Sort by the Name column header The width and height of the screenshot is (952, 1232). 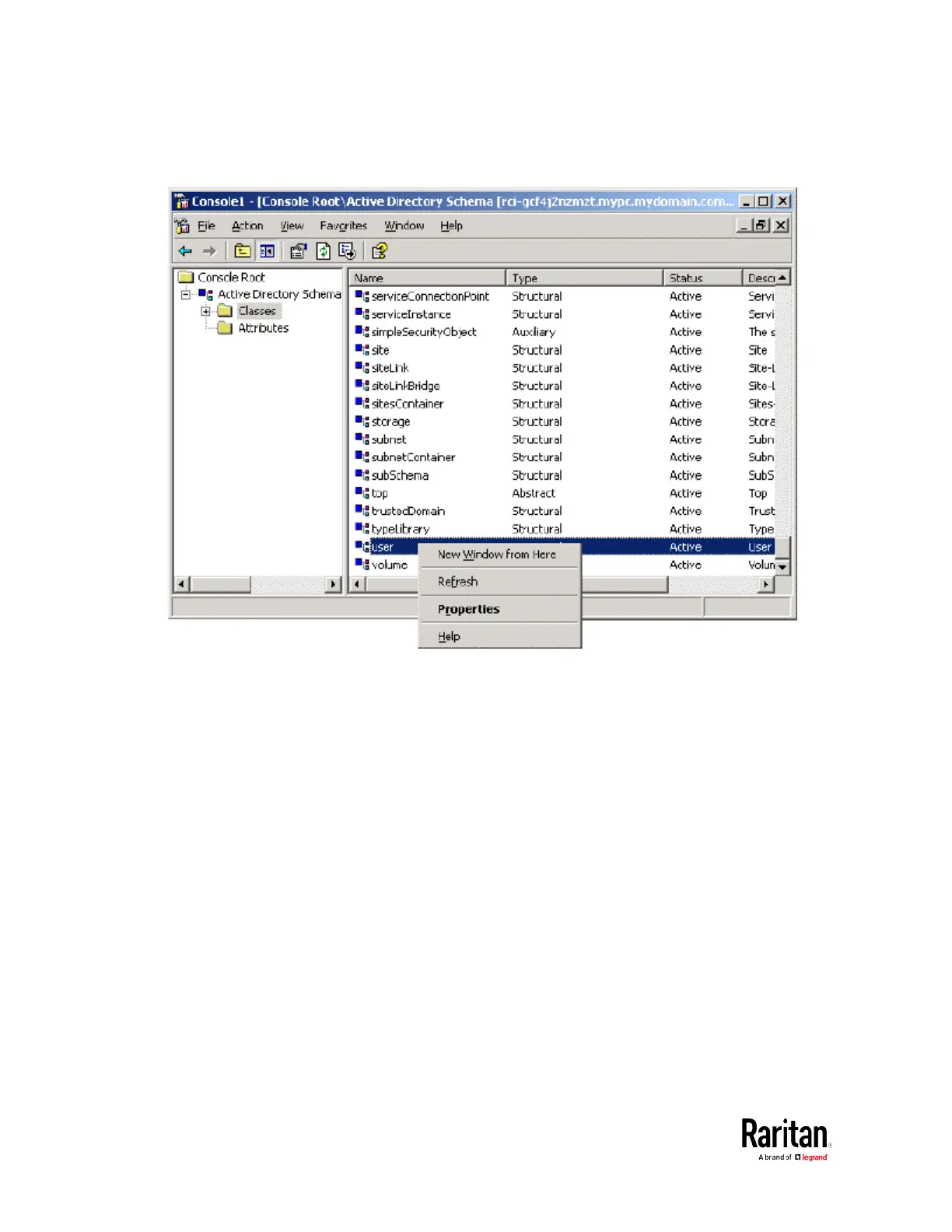(428, 278)
